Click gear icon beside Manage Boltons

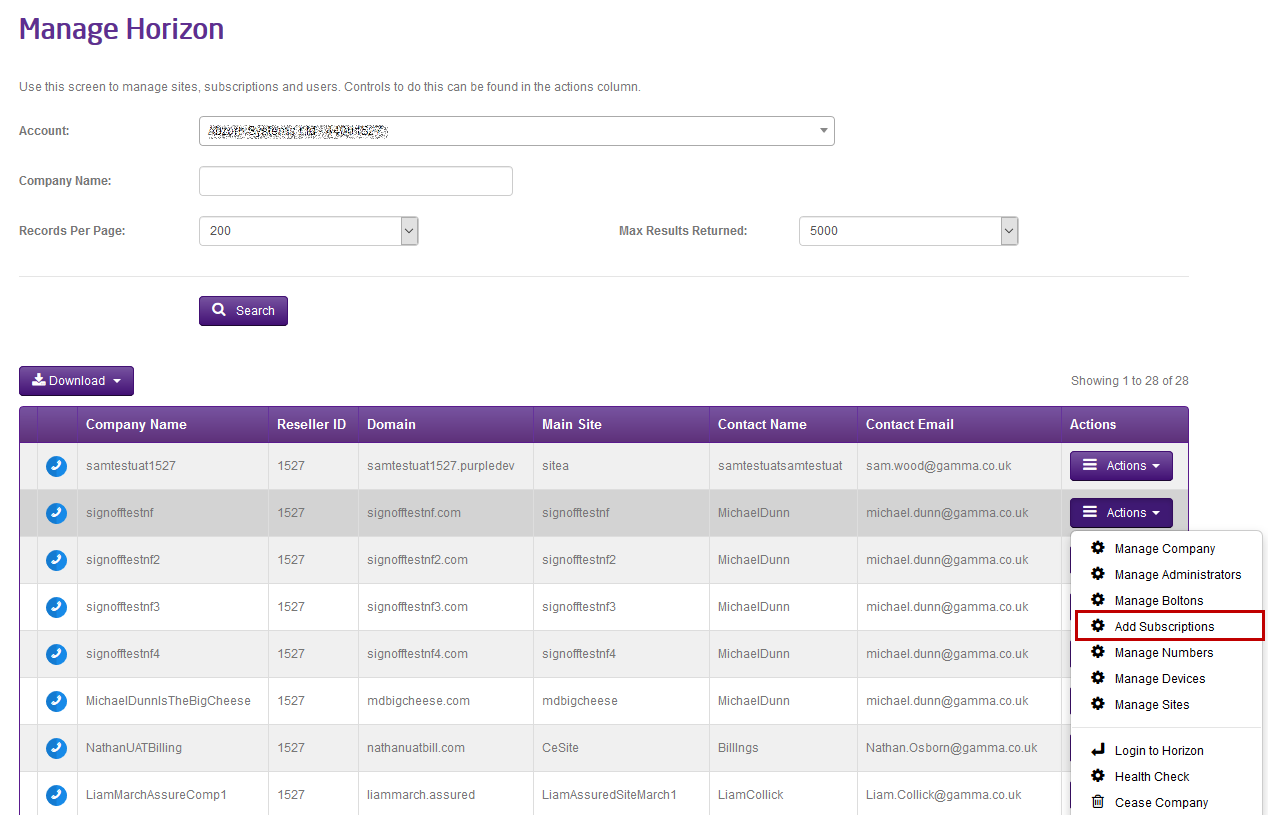point(1098,600)
